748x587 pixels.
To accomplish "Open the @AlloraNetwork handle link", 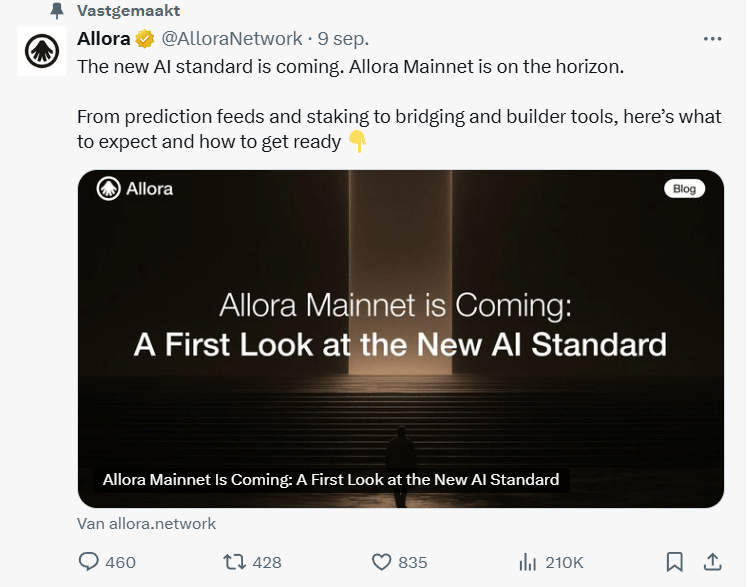I will click(x=231, y=39).
